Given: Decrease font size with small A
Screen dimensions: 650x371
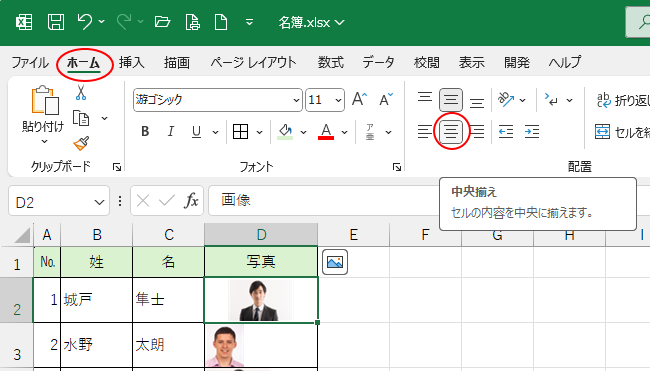Looking at the screenshot, I should pyautogui.click(x=386, y=99).
